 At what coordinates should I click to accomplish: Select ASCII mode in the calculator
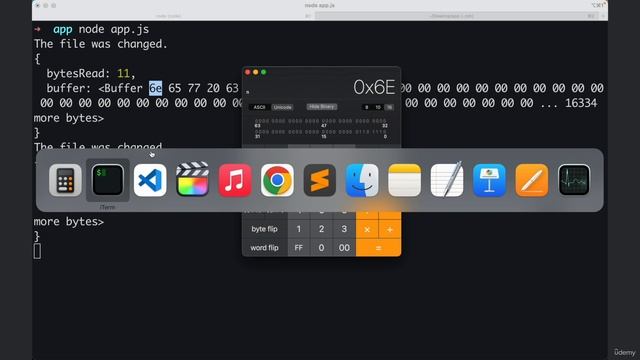[260, 107]
